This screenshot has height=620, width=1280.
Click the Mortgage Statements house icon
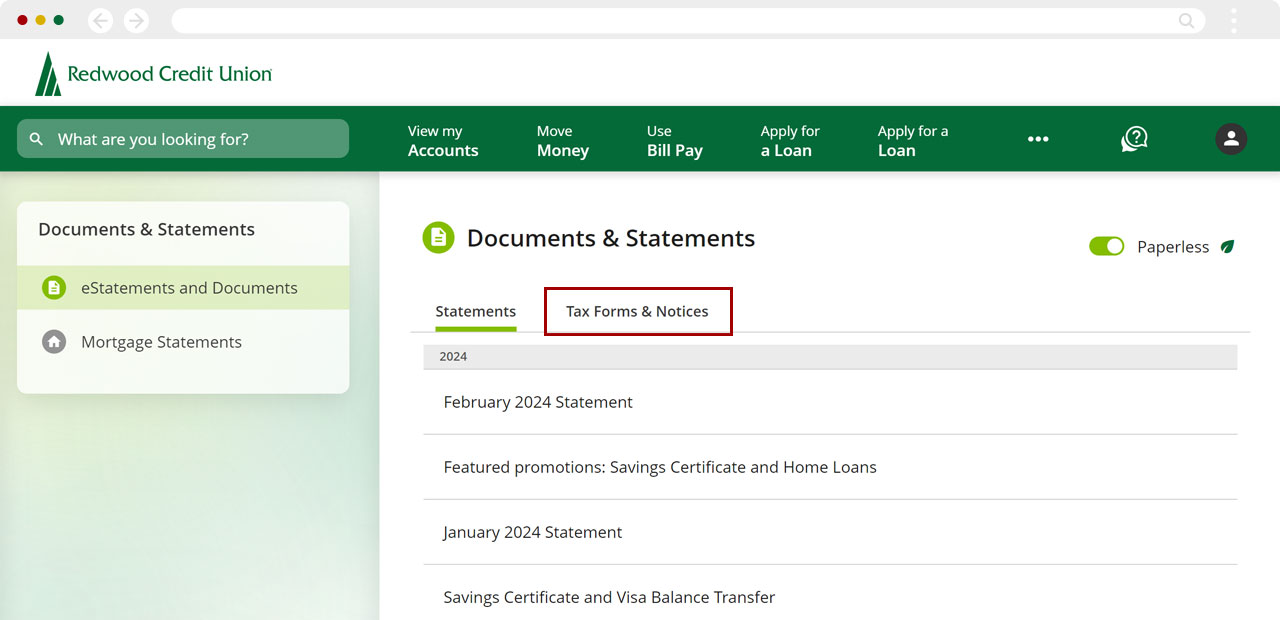click(x=54, y=342)
